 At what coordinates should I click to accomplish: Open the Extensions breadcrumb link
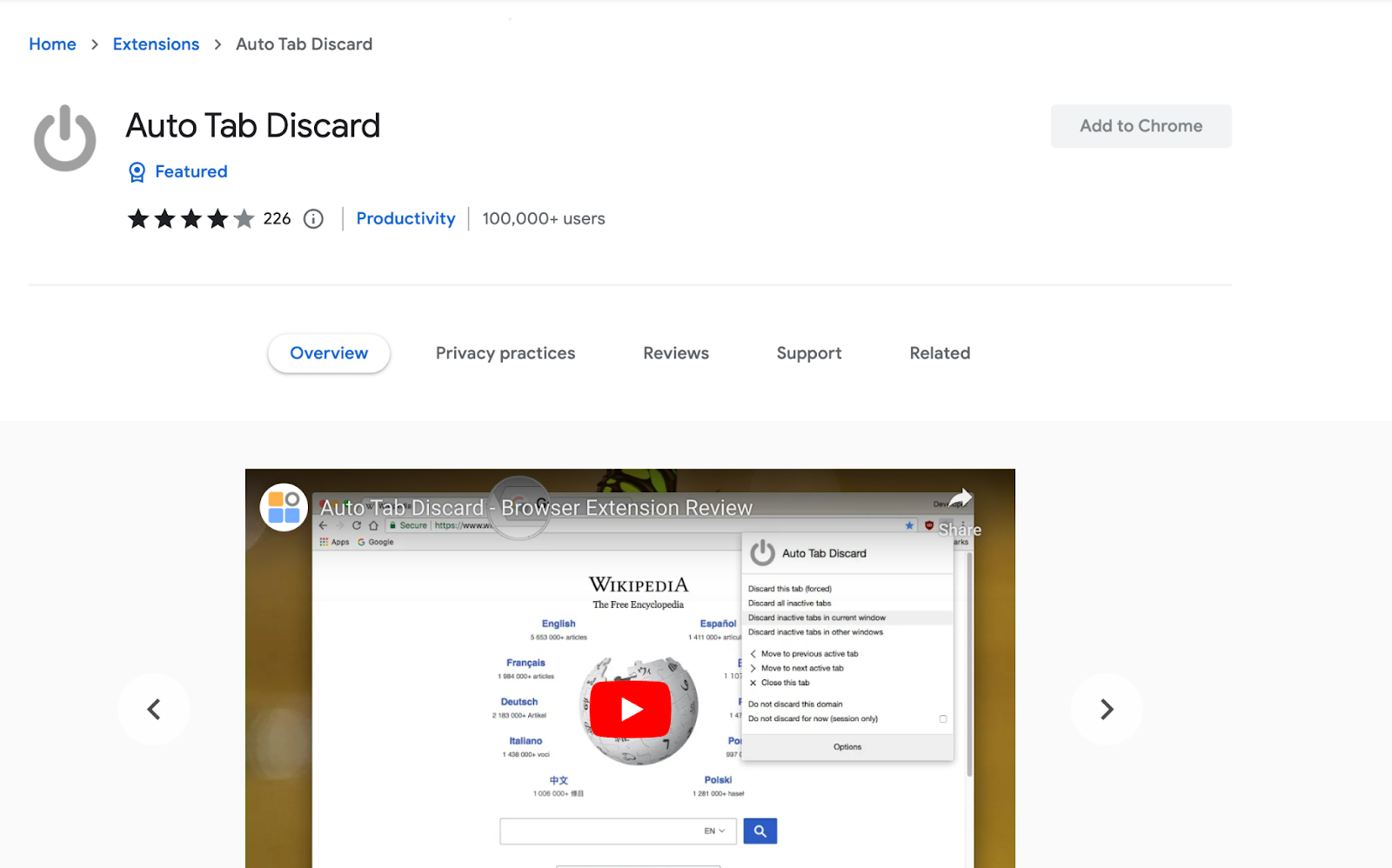156,44
